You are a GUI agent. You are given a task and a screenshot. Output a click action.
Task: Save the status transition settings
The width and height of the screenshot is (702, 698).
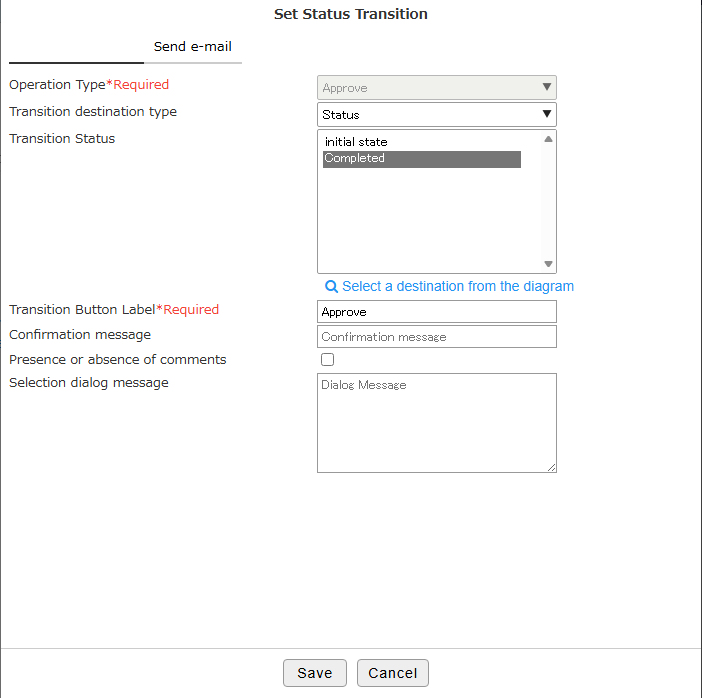coord(315,673)
